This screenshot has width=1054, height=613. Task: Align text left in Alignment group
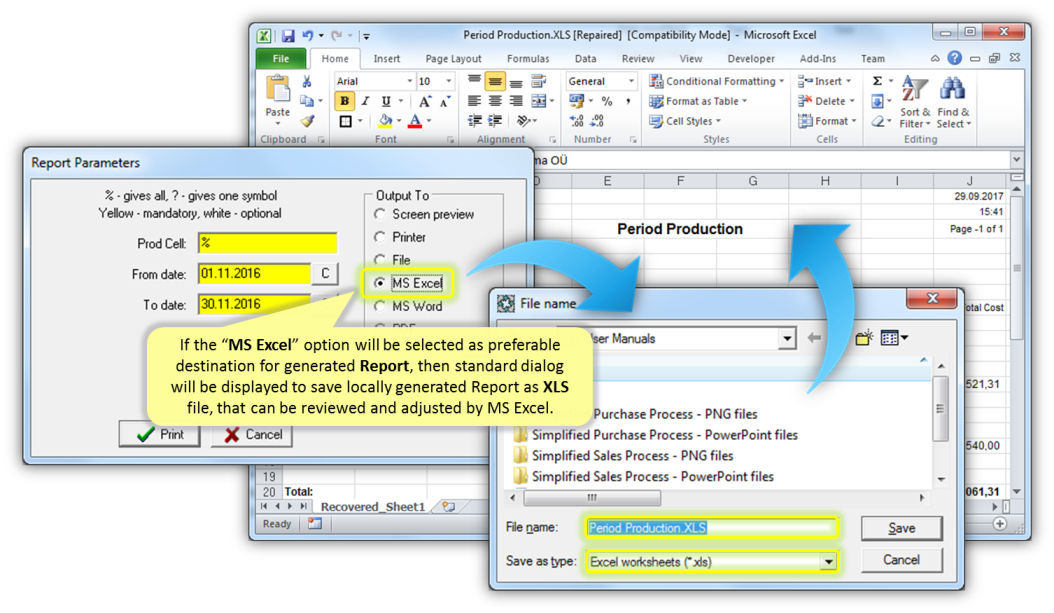click(x=475, y=101)
